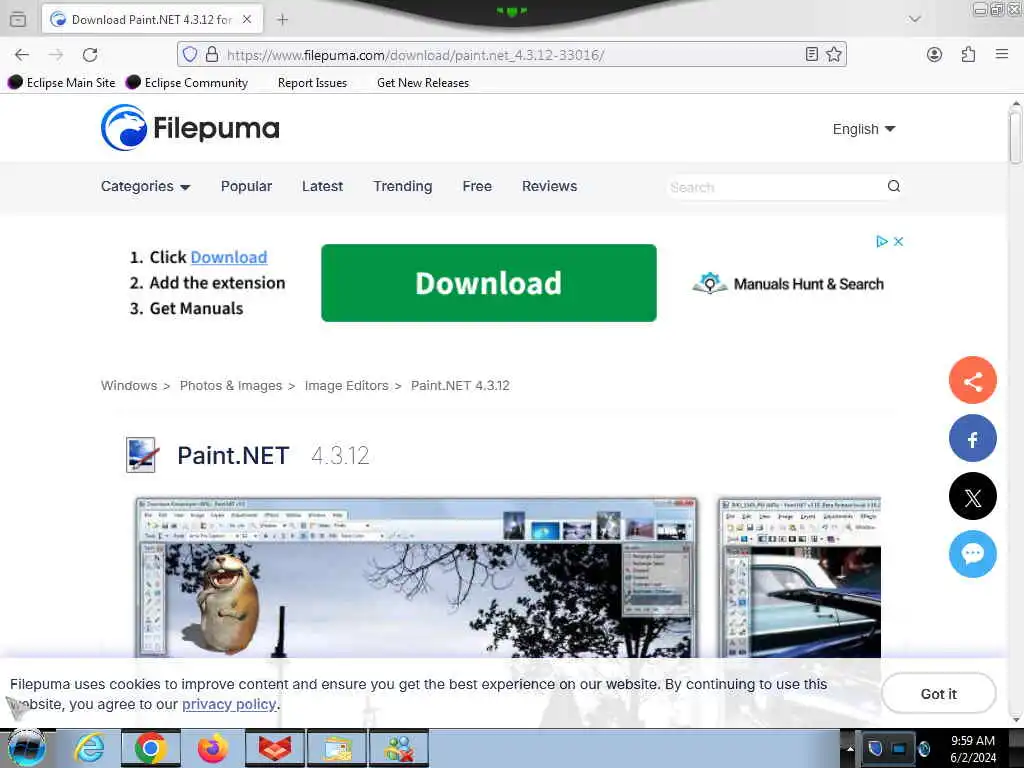
Task: Open first Paint.NET screenshot thumbnail
Action: [x=417, y=577]
